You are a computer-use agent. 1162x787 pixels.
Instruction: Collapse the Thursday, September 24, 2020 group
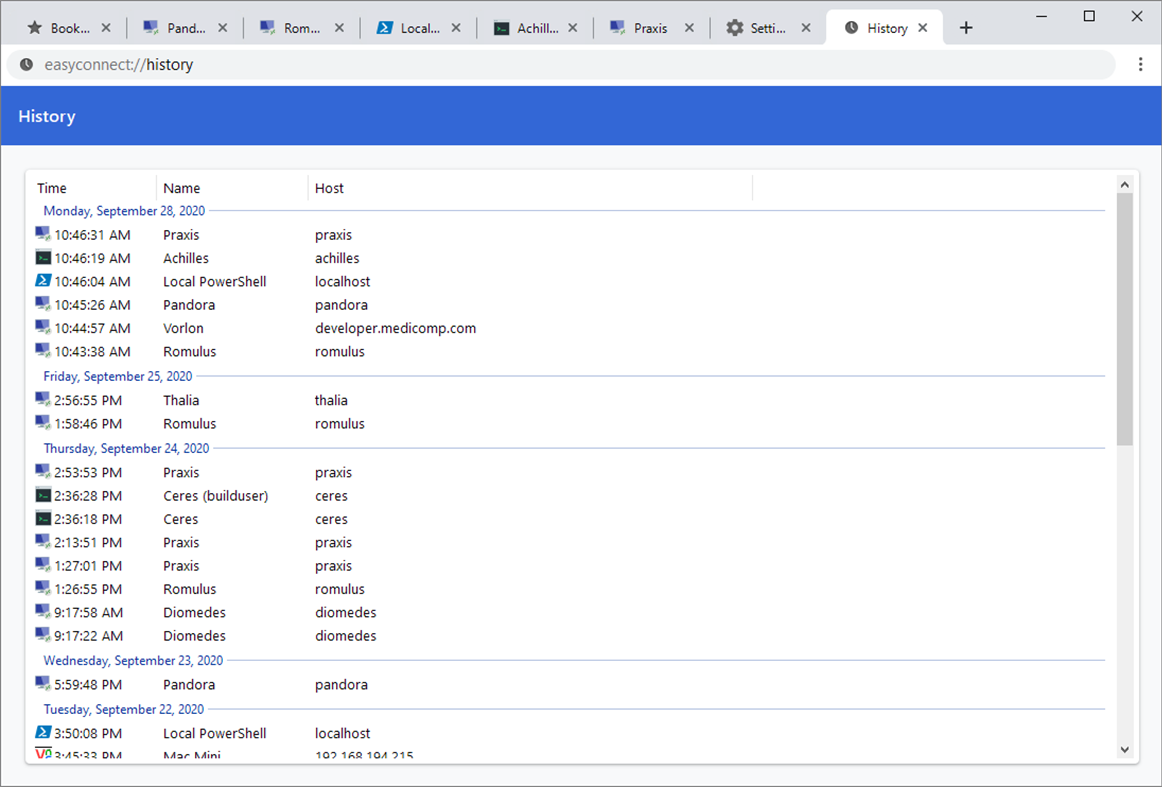tap(126, 448)
